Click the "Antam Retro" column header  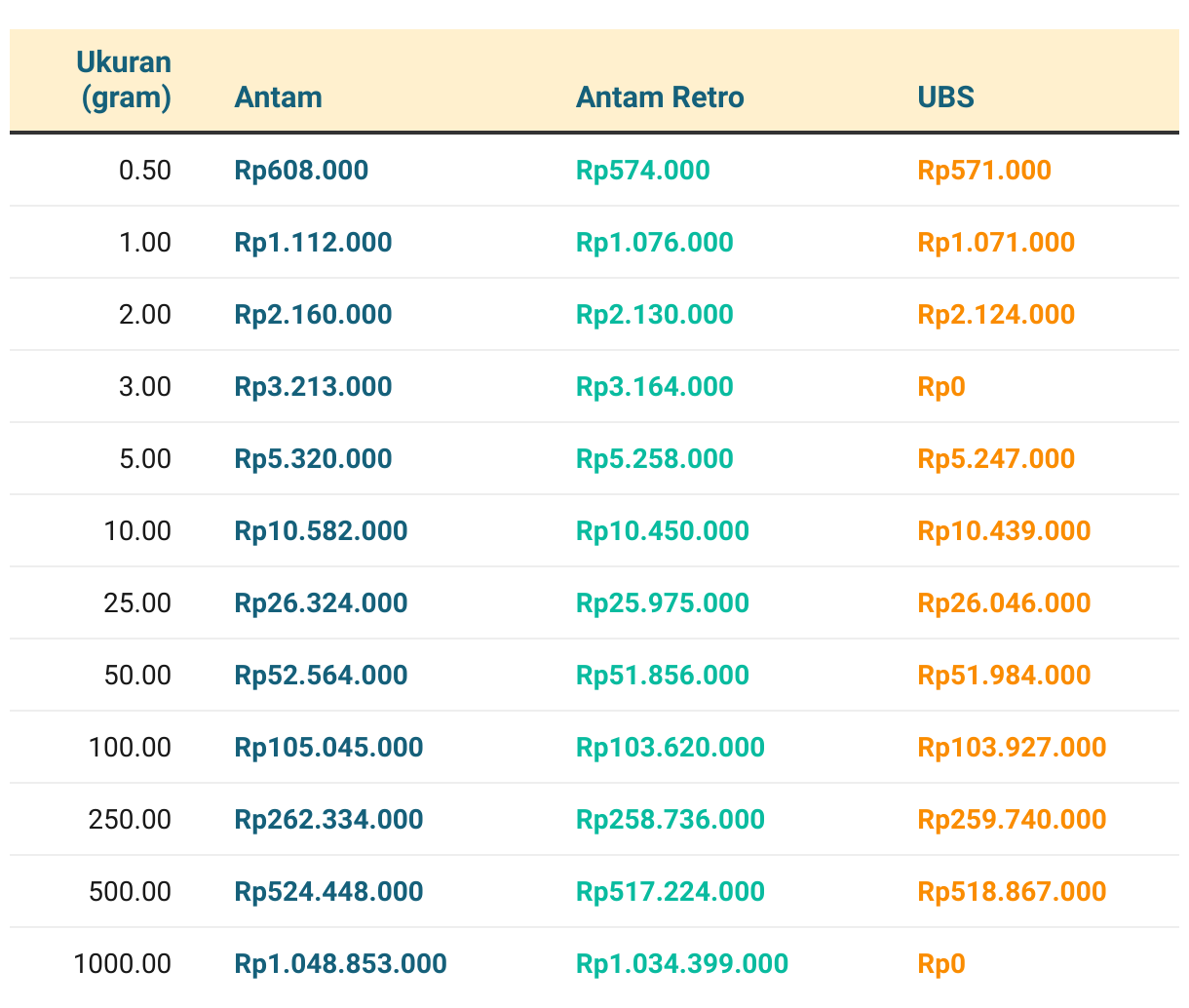660,97
